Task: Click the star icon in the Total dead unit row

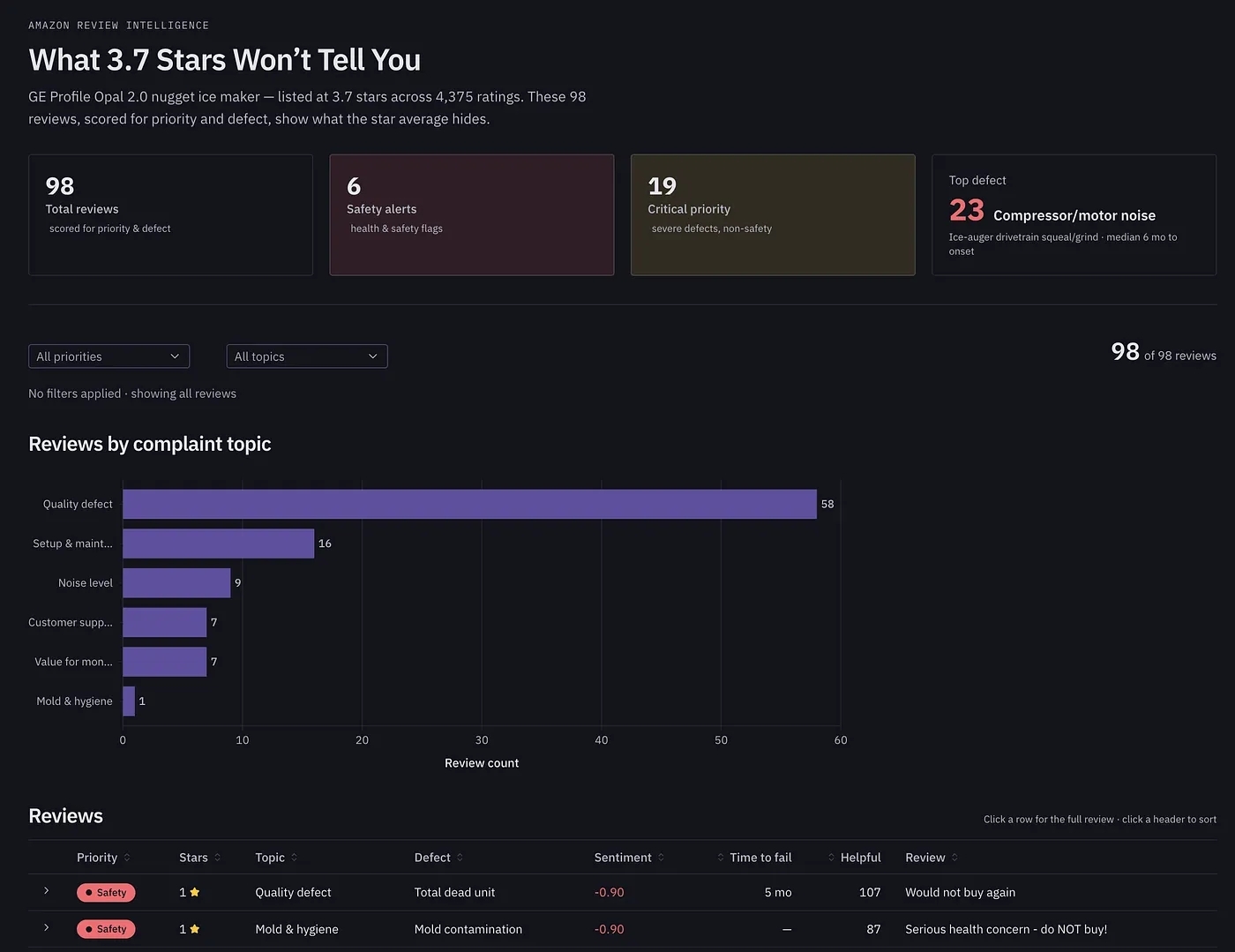Action: pos(195,892)
